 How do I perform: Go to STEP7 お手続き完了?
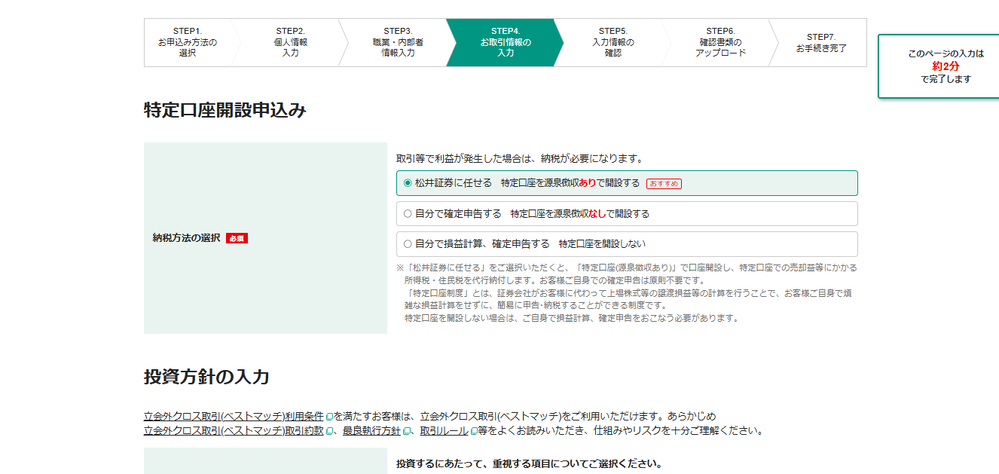pyautogui.click(x=821, y=43)
